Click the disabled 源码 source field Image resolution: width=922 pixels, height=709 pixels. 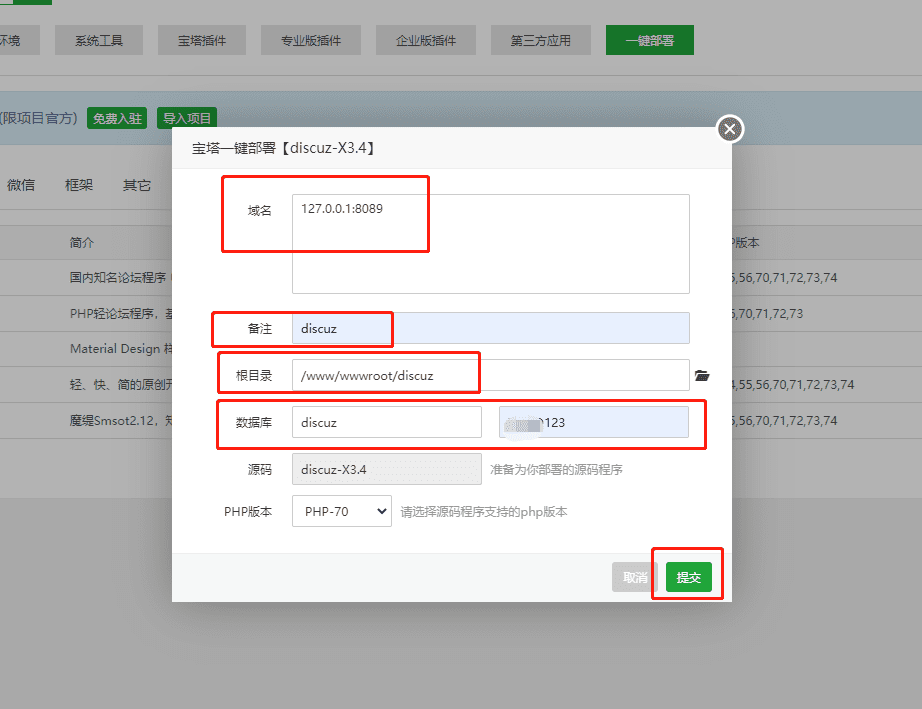(x=386, y=468)
